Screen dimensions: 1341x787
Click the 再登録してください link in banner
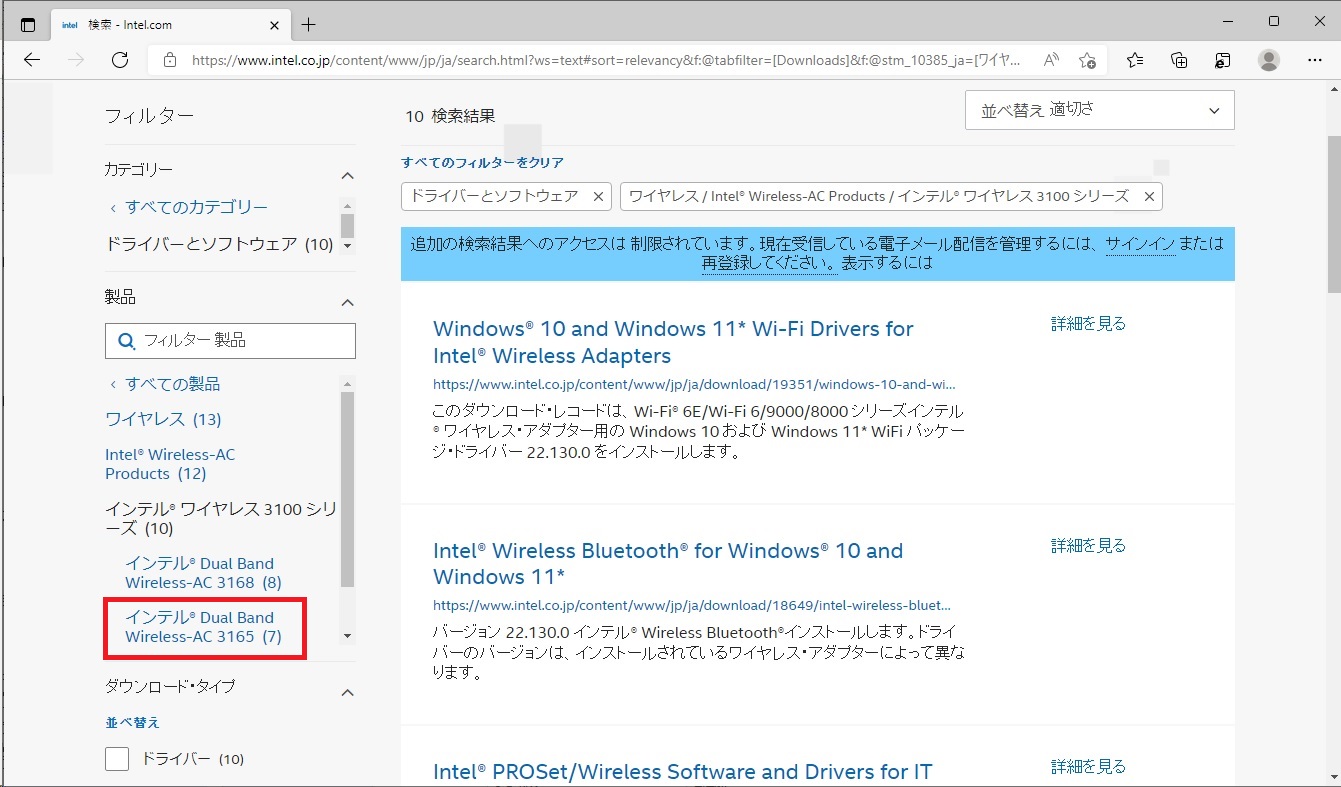point(769,264)
